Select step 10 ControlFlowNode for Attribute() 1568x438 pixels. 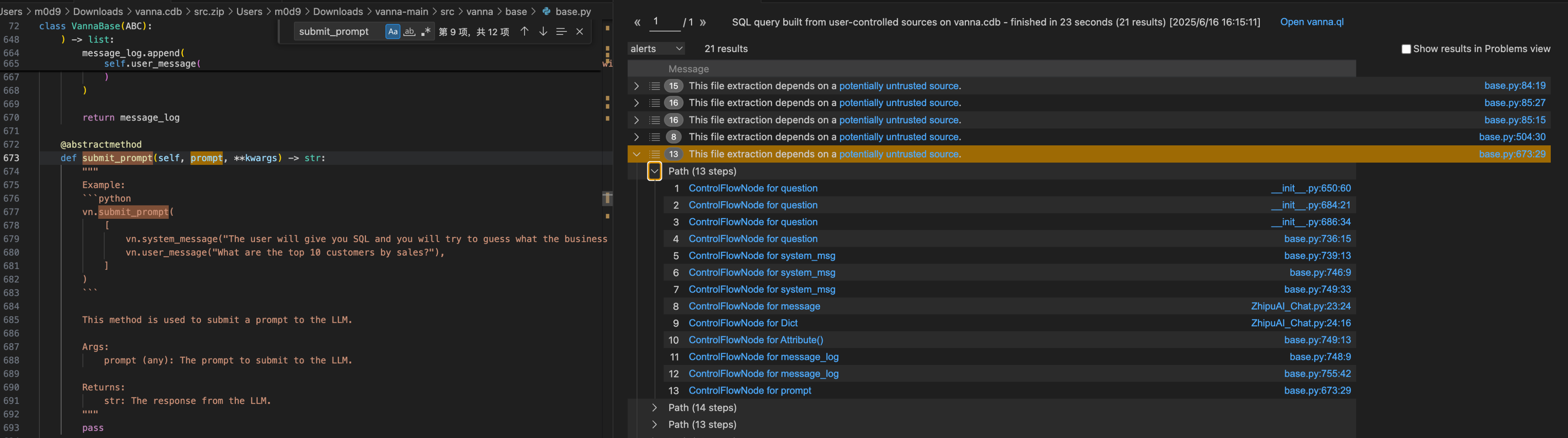(755, 340)
